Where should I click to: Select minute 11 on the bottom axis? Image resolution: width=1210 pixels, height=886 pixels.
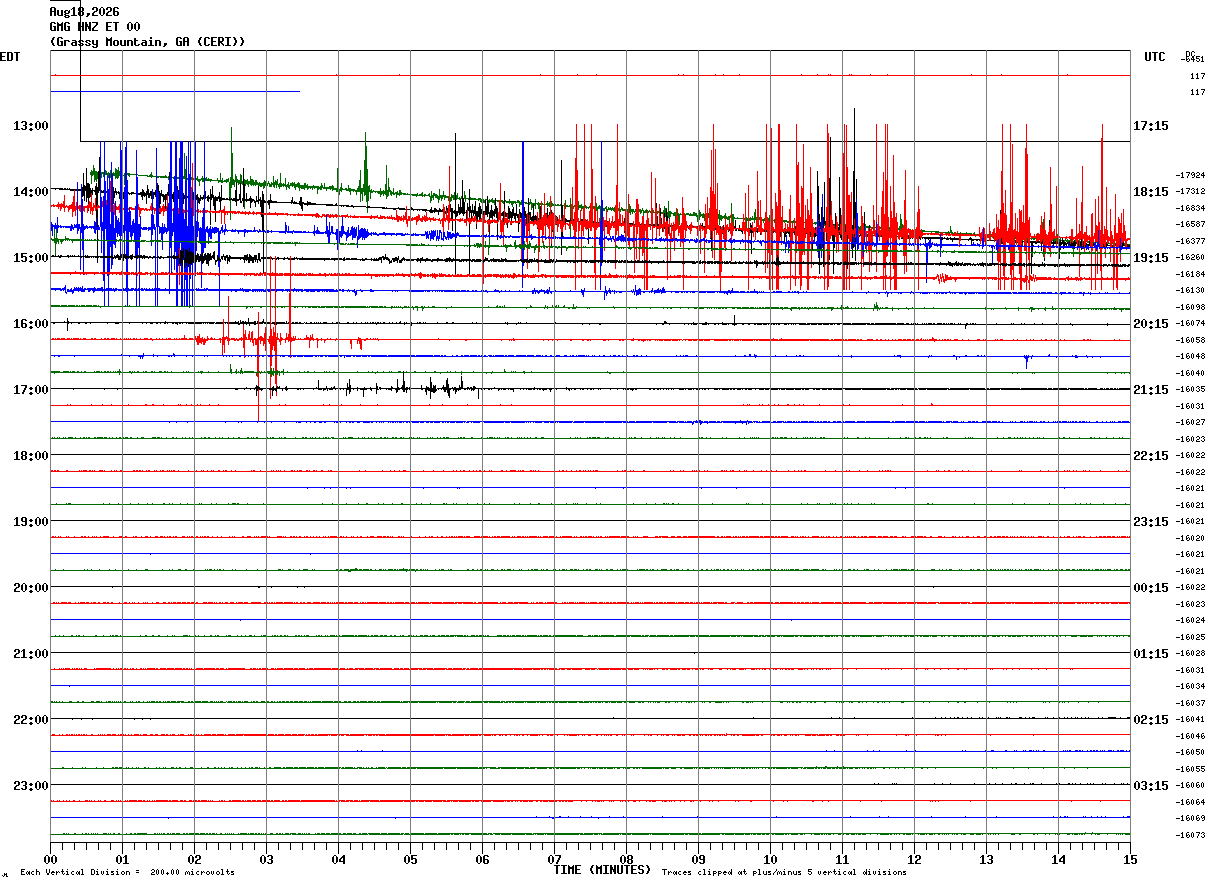(842, 859)
